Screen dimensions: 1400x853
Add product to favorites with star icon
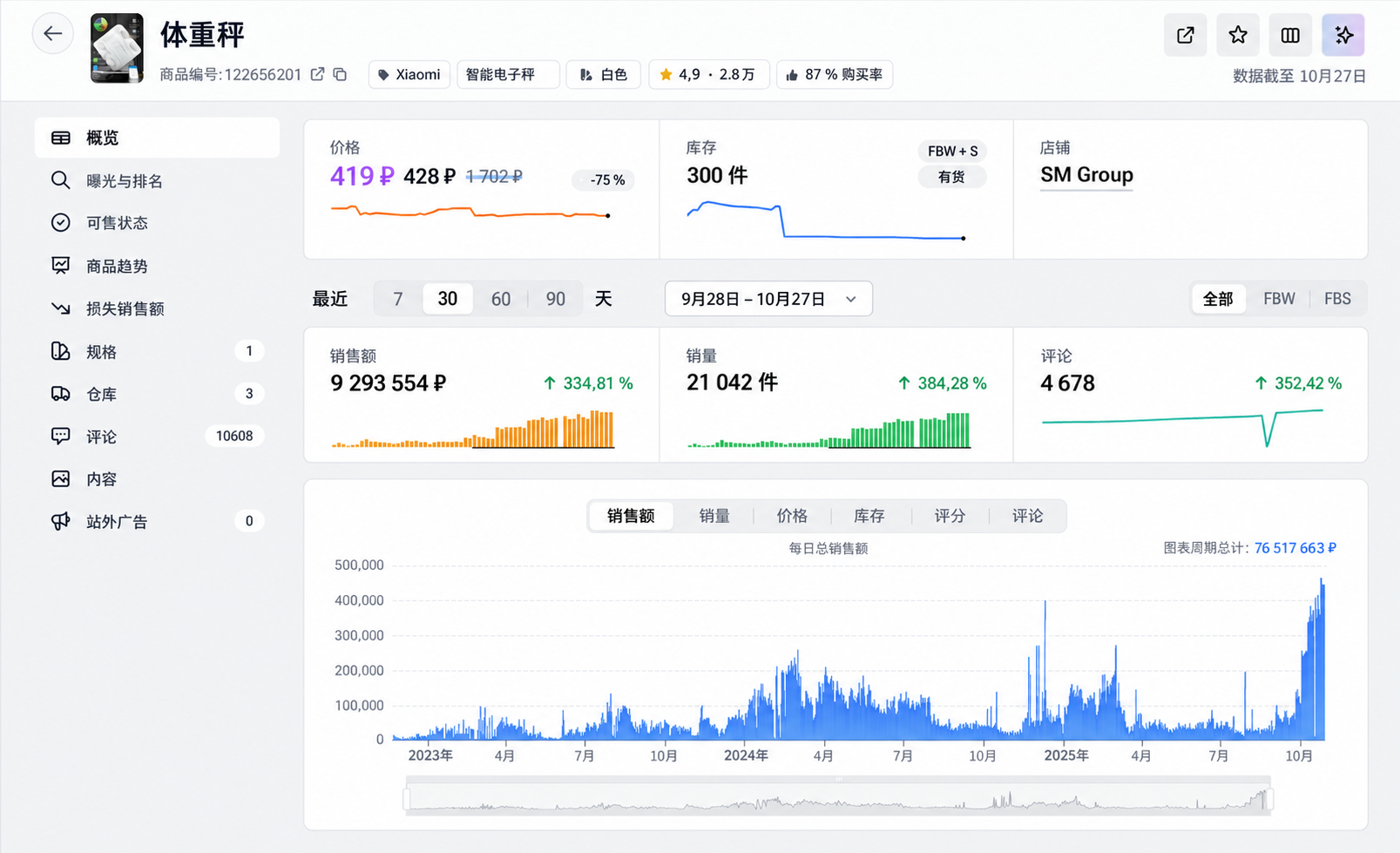[x=1238, y=35]
